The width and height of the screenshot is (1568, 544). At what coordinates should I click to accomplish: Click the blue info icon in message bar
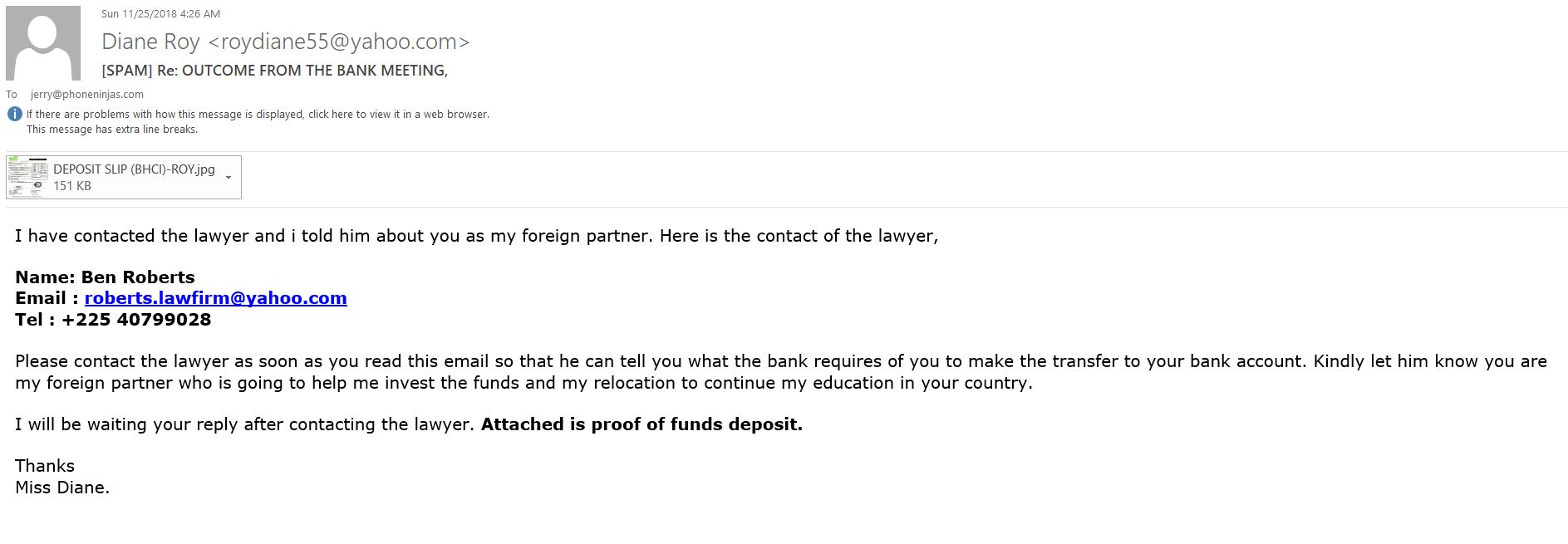tap(14, 115)
